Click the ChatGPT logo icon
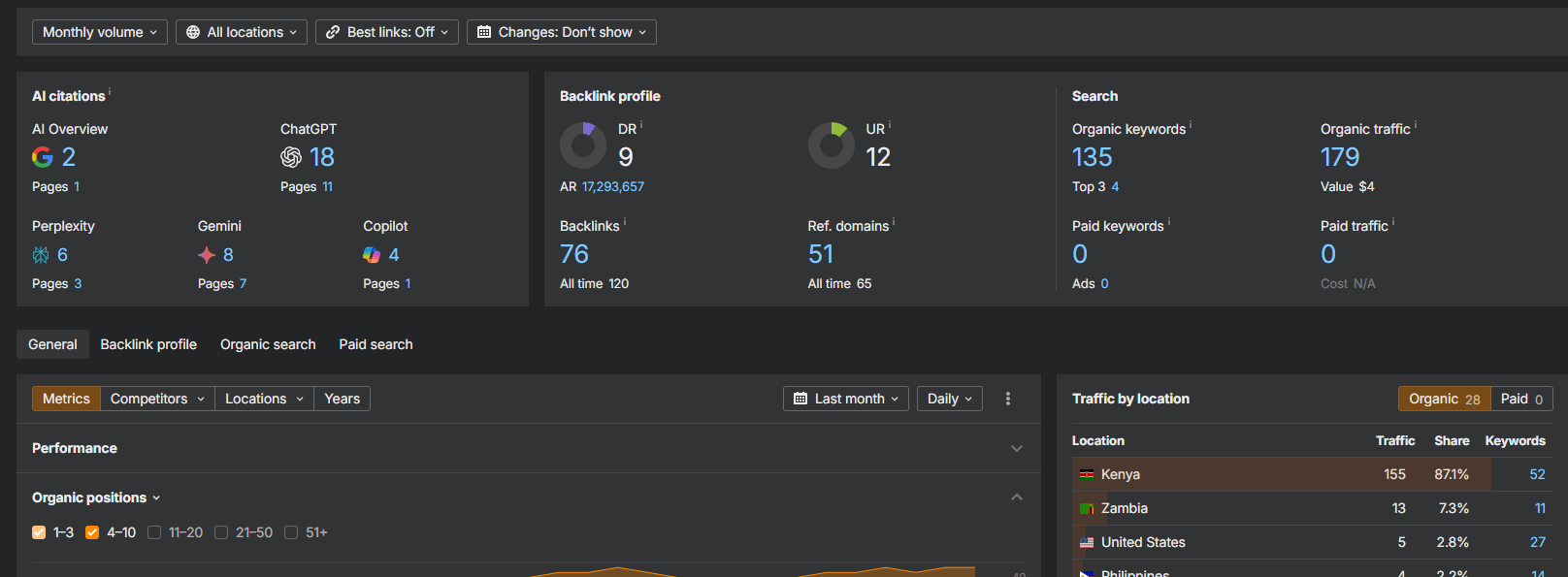1568x577 pixels. (291, 157)
